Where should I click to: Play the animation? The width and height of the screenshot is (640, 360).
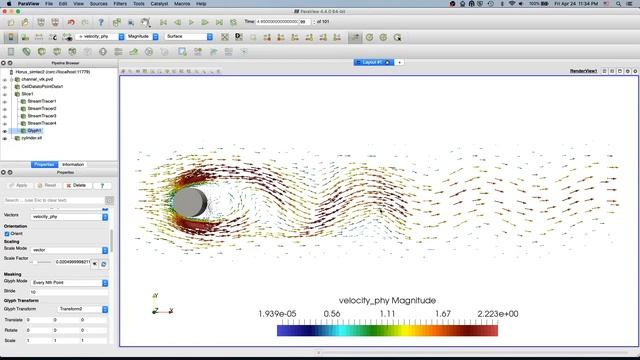(x=191, y=22)
